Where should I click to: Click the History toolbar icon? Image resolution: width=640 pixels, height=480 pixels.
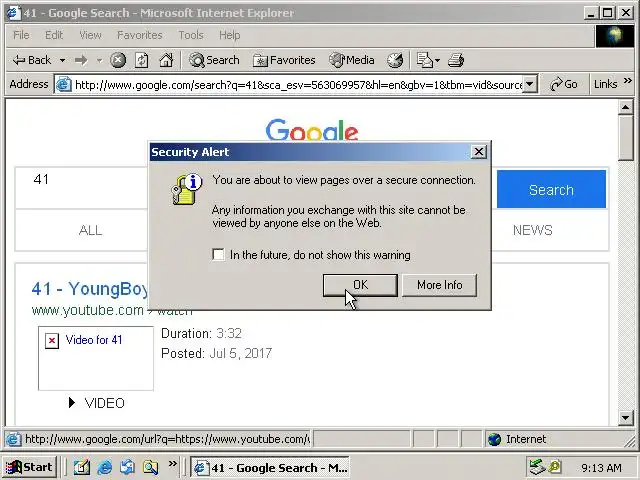[395, 60]
